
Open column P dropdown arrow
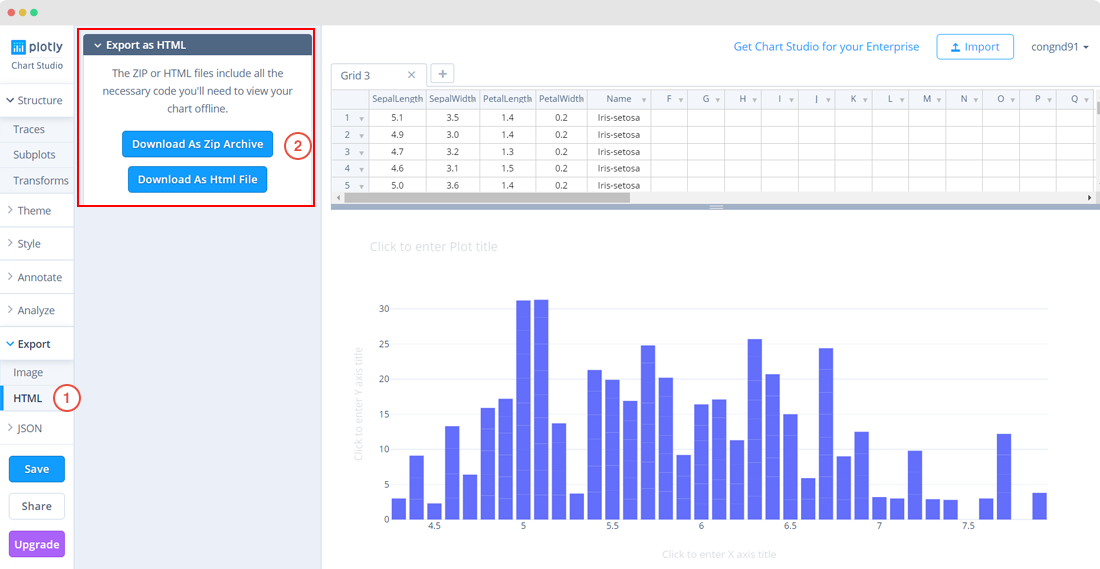coord(1049,100)
